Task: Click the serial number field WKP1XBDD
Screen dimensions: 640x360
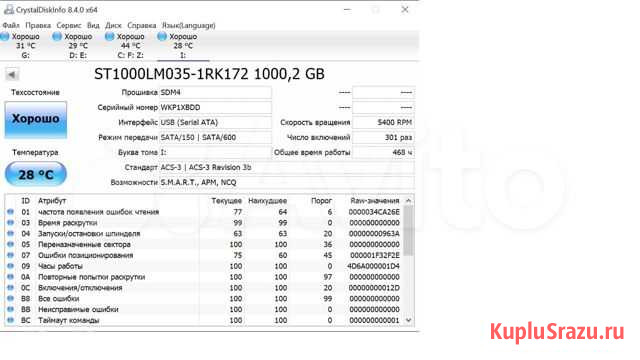Action: 215,108
